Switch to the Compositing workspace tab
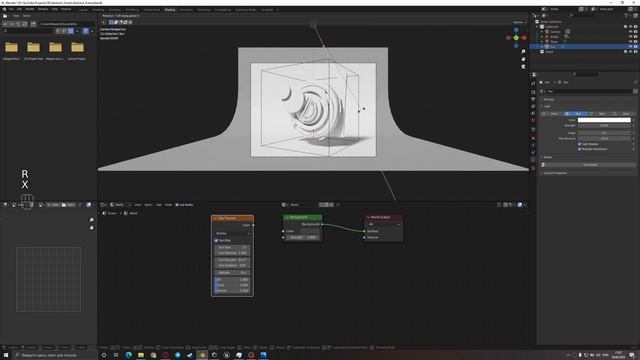Screen dimensions: 640x360 (x=222, y=9)
